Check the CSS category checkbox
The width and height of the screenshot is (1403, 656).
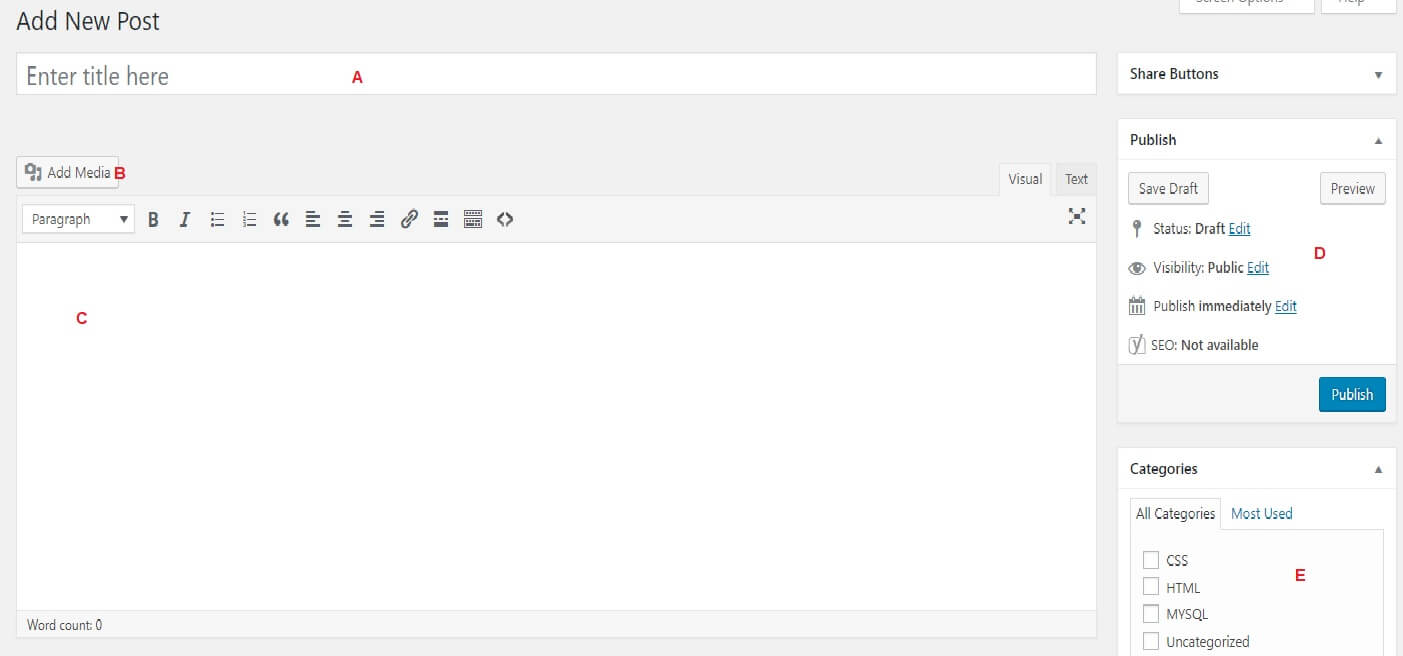(1151, 560)
